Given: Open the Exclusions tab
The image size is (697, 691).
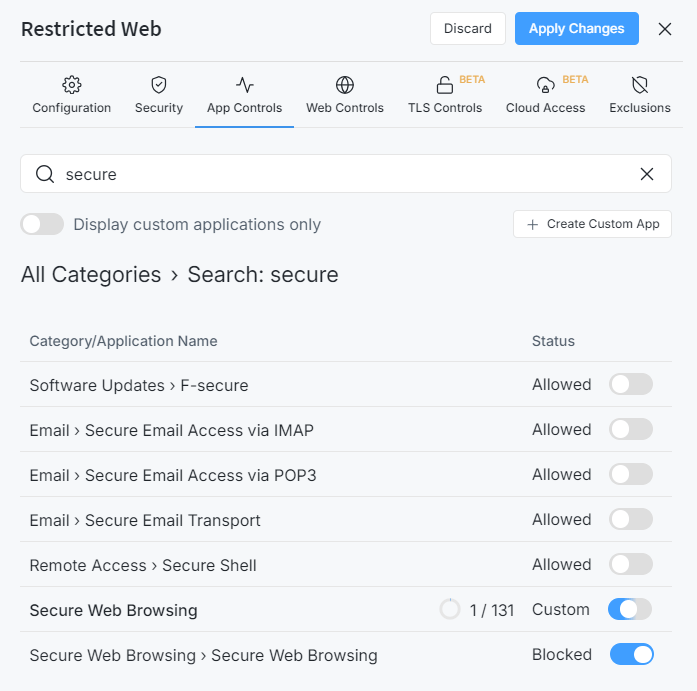Looking at the screenshot, I should click(640, 95).
